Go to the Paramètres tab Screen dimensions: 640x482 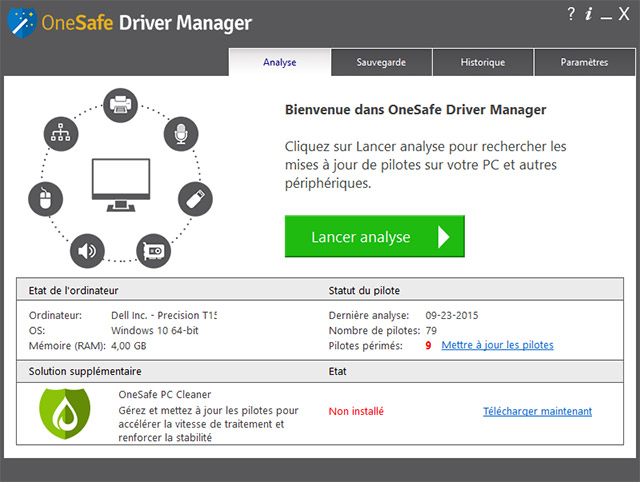coord(584,62)
